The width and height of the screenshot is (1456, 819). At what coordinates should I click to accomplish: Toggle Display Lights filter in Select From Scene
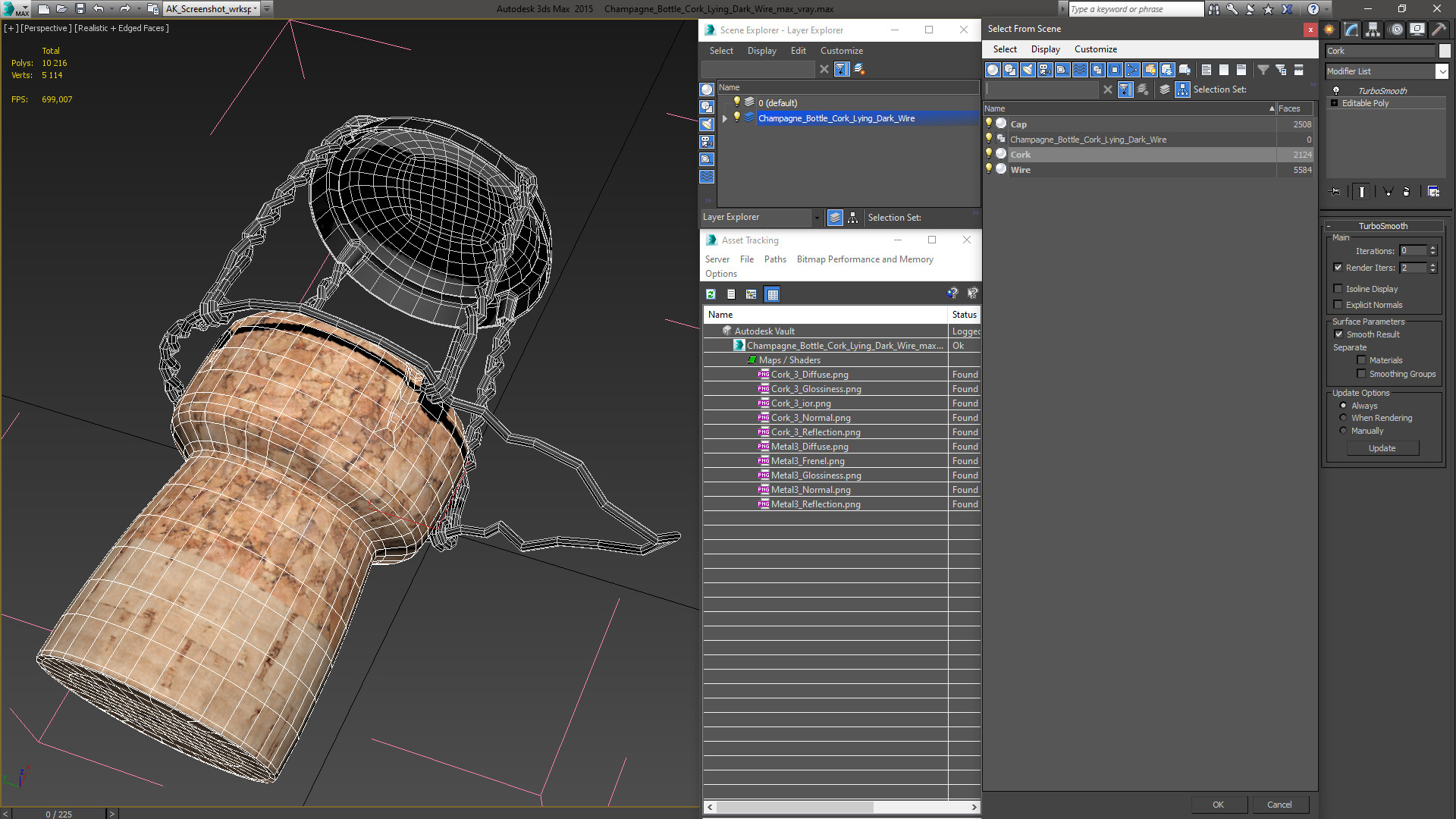tap(1028, 70)
